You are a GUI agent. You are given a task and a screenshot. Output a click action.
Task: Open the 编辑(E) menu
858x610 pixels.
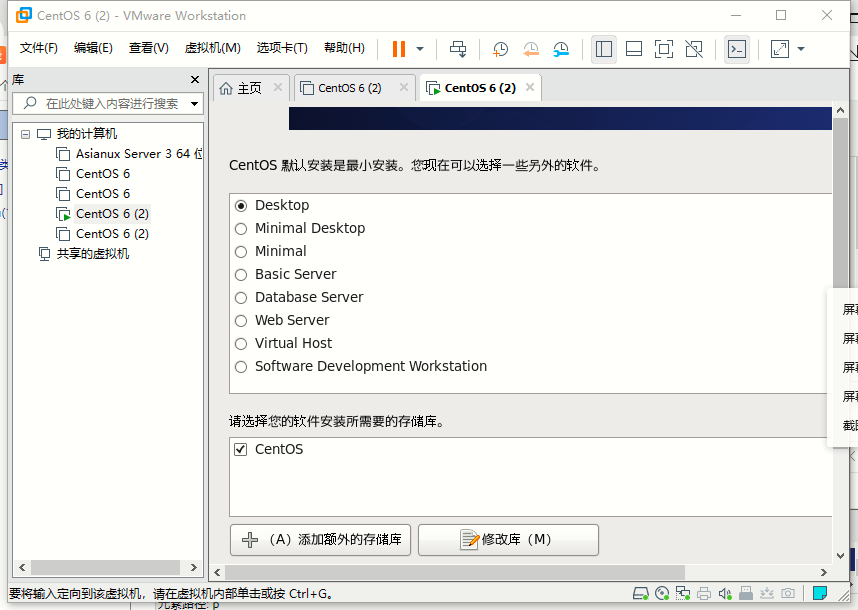(x=93, y=48)
